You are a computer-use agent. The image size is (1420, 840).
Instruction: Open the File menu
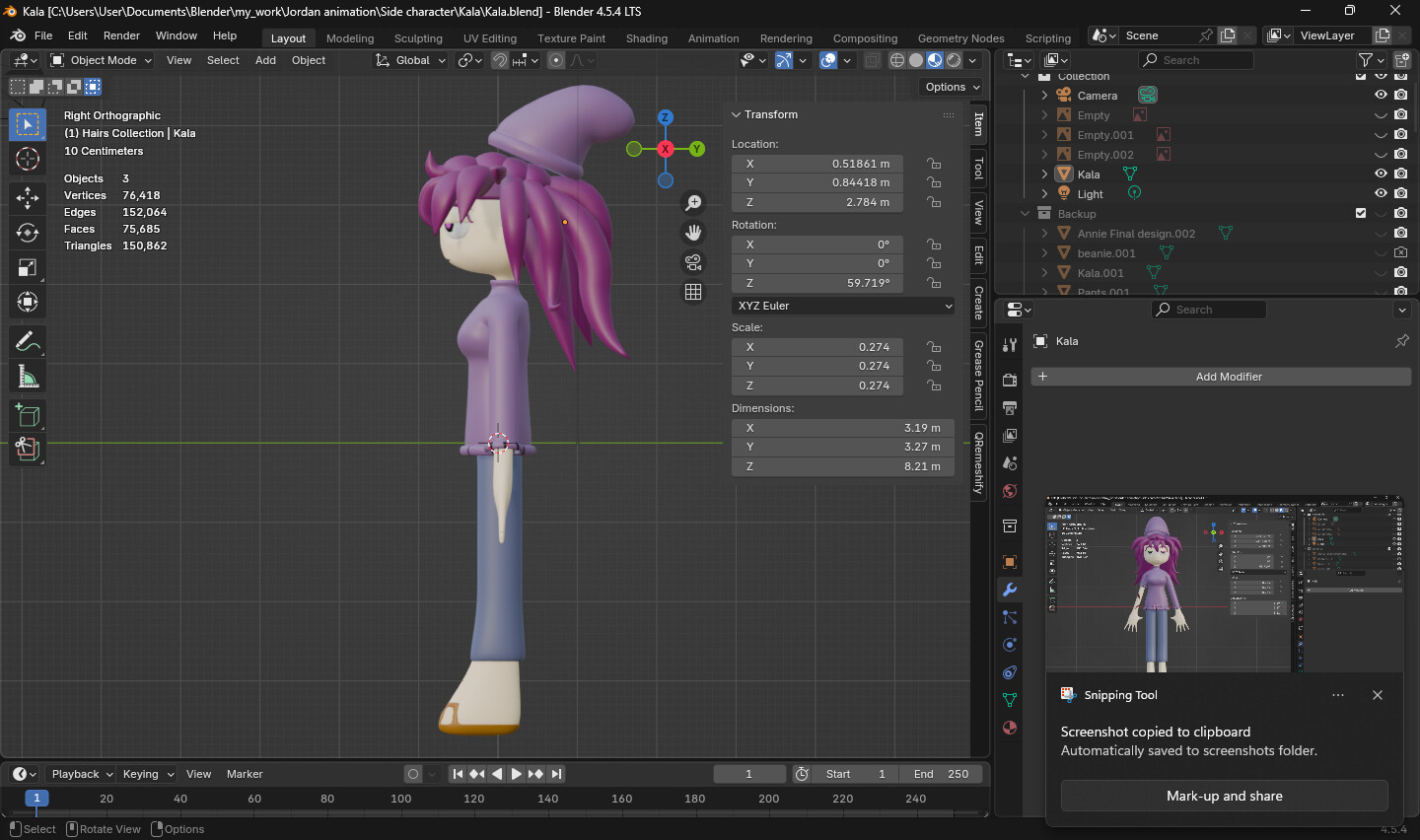point(43,35)
